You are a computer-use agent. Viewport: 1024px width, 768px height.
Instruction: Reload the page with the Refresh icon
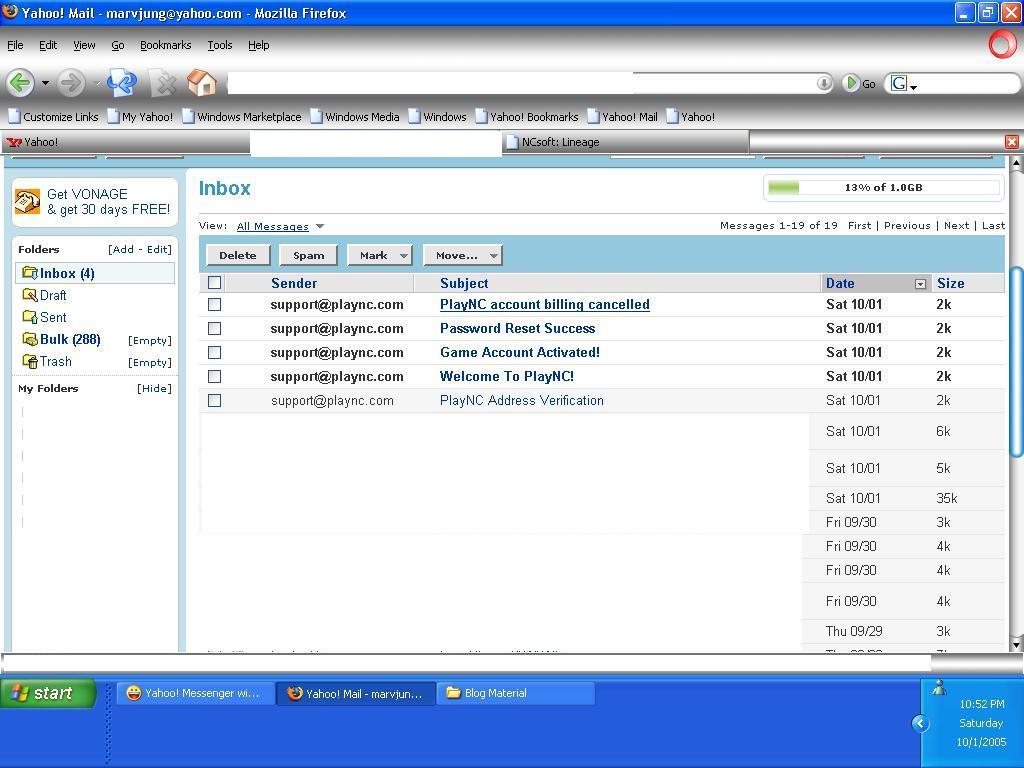click(122, 83)
